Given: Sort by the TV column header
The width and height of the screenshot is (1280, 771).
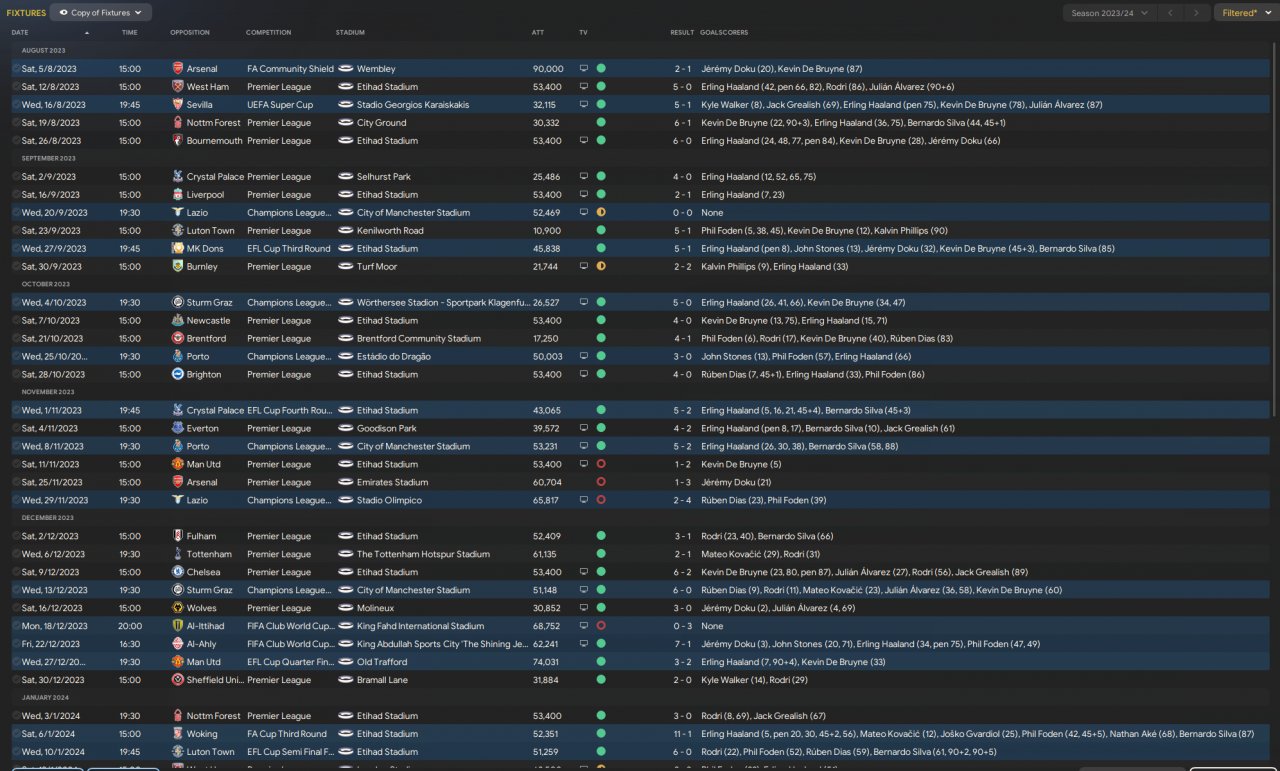Looking at the screenshot, I should [583, 32].
